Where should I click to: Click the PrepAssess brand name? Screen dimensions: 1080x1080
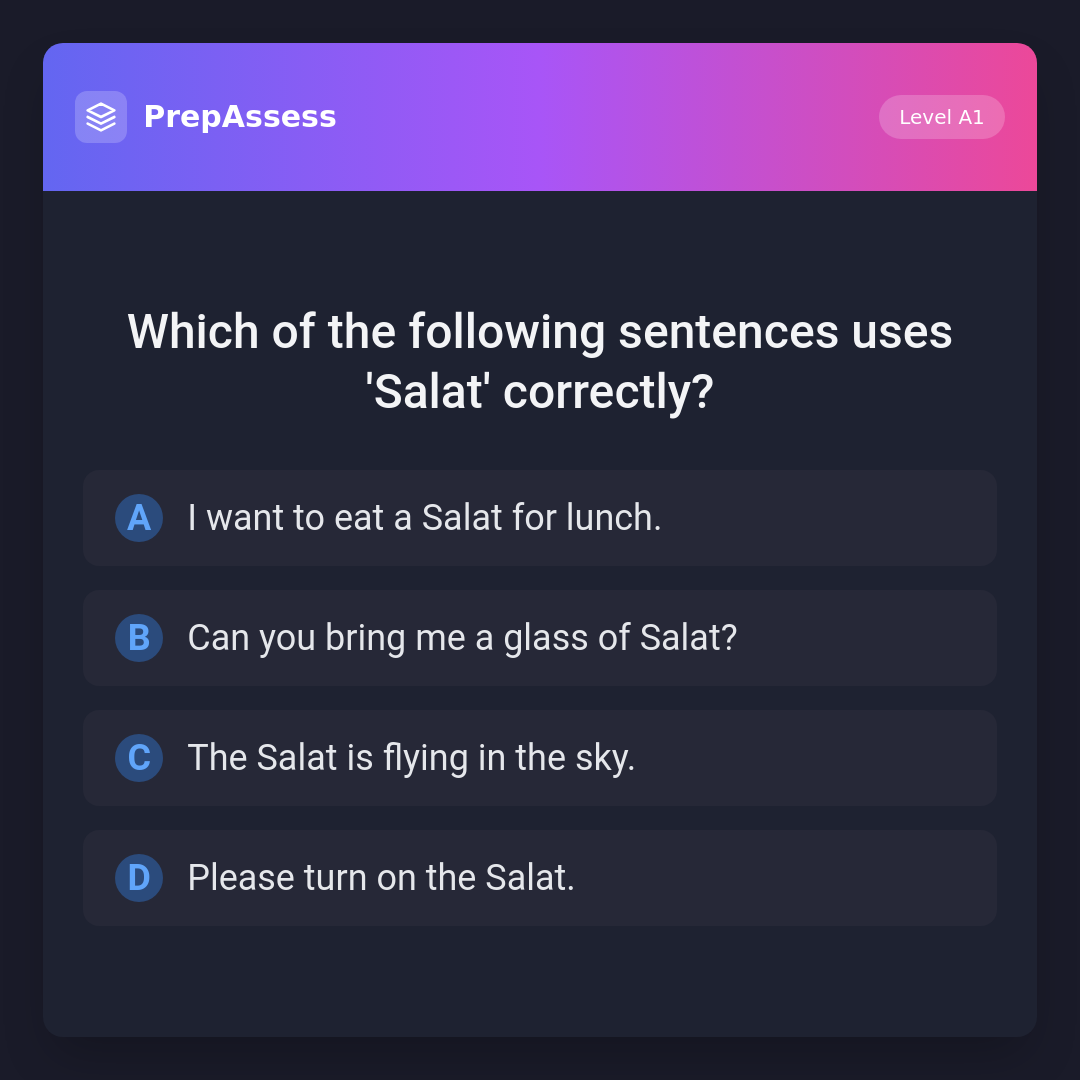tap(240, 117)
